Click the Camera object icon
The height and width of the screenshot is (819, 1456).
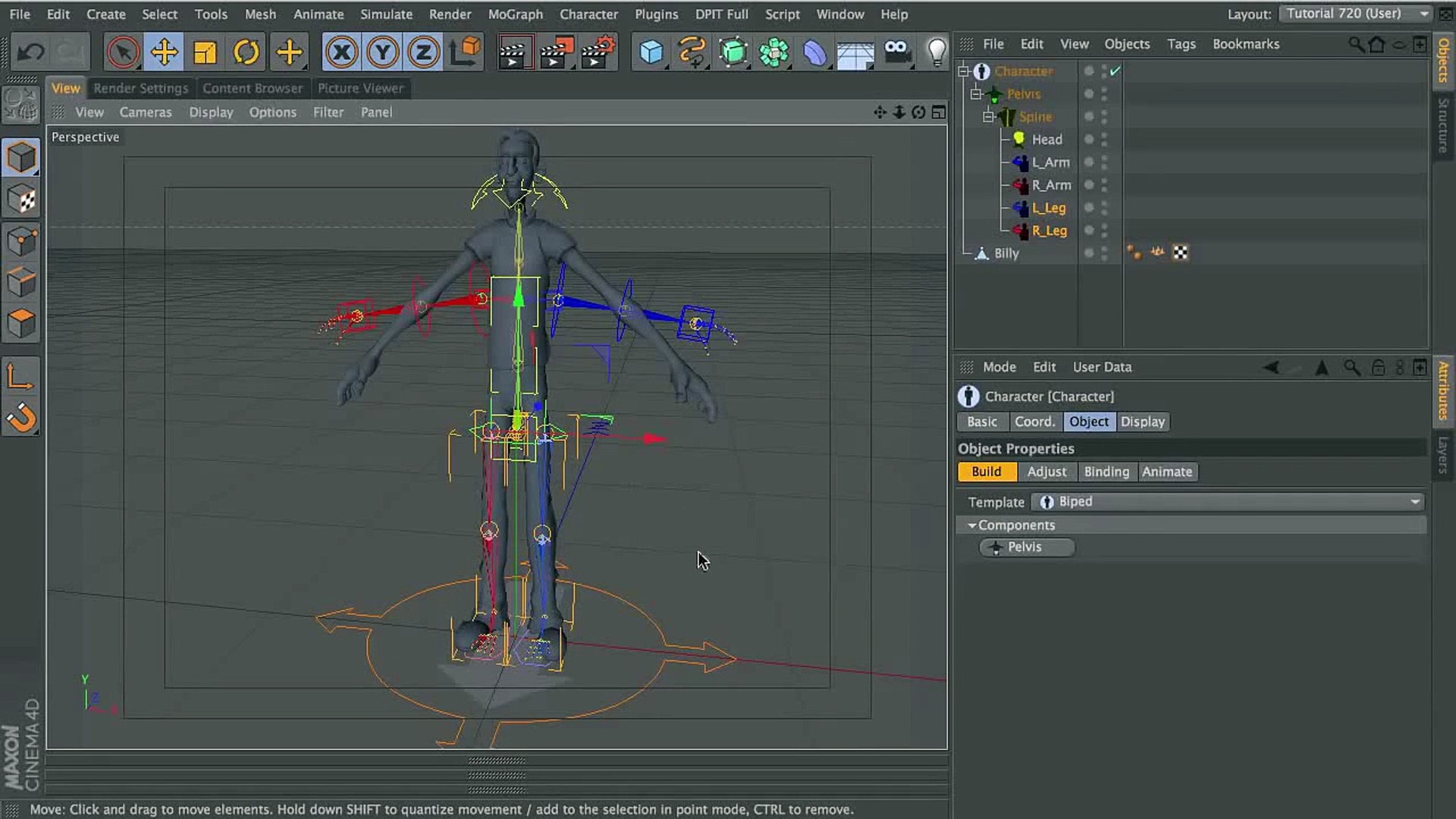click(x=897, y=52)
